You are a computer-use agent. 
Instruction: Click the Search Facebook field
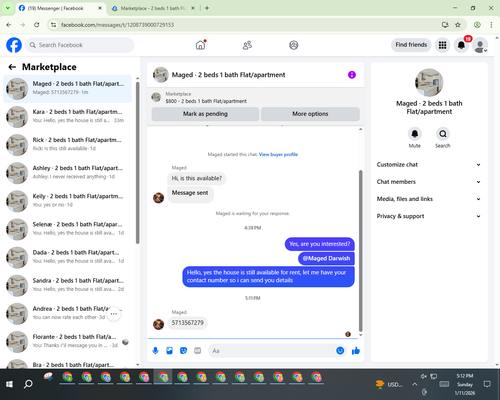pos(80,45)
